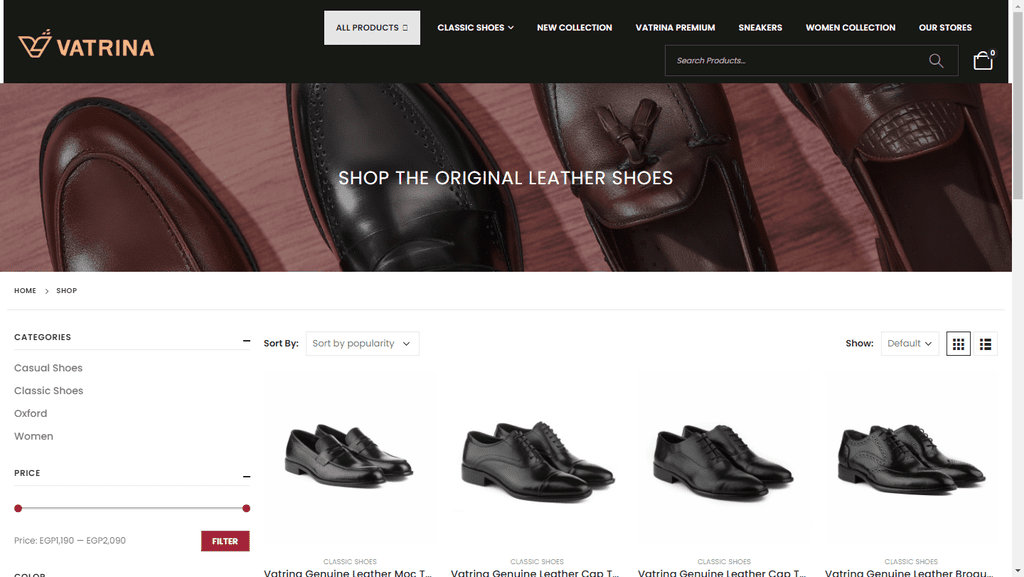Focus the Search Products input field
This screenshot has width=1024, height=577.
click(x=797, y=61)
